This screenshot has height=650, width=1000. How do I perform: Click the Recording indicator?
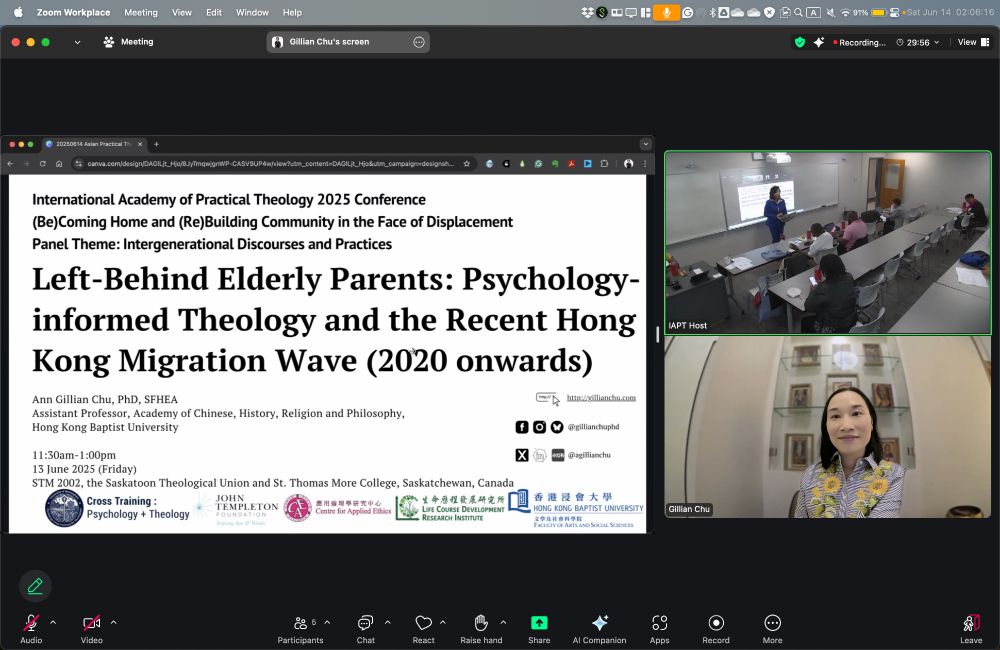860,42
